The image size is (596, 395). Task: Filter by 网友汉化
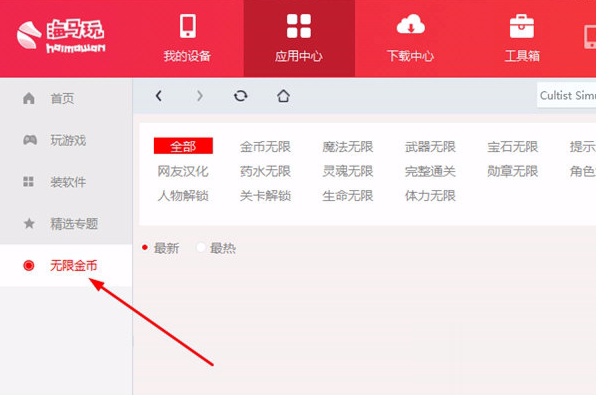tap(183, 171)
